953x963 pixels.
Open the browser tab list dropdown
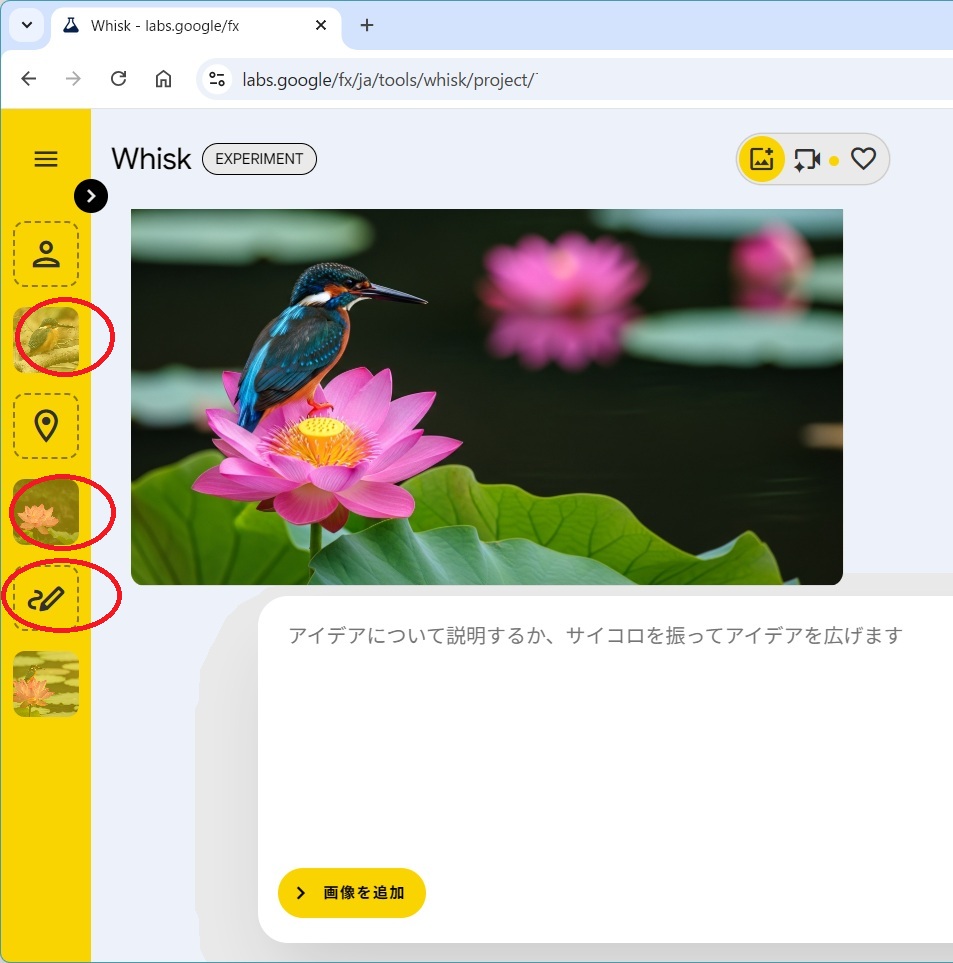(25, 25)
